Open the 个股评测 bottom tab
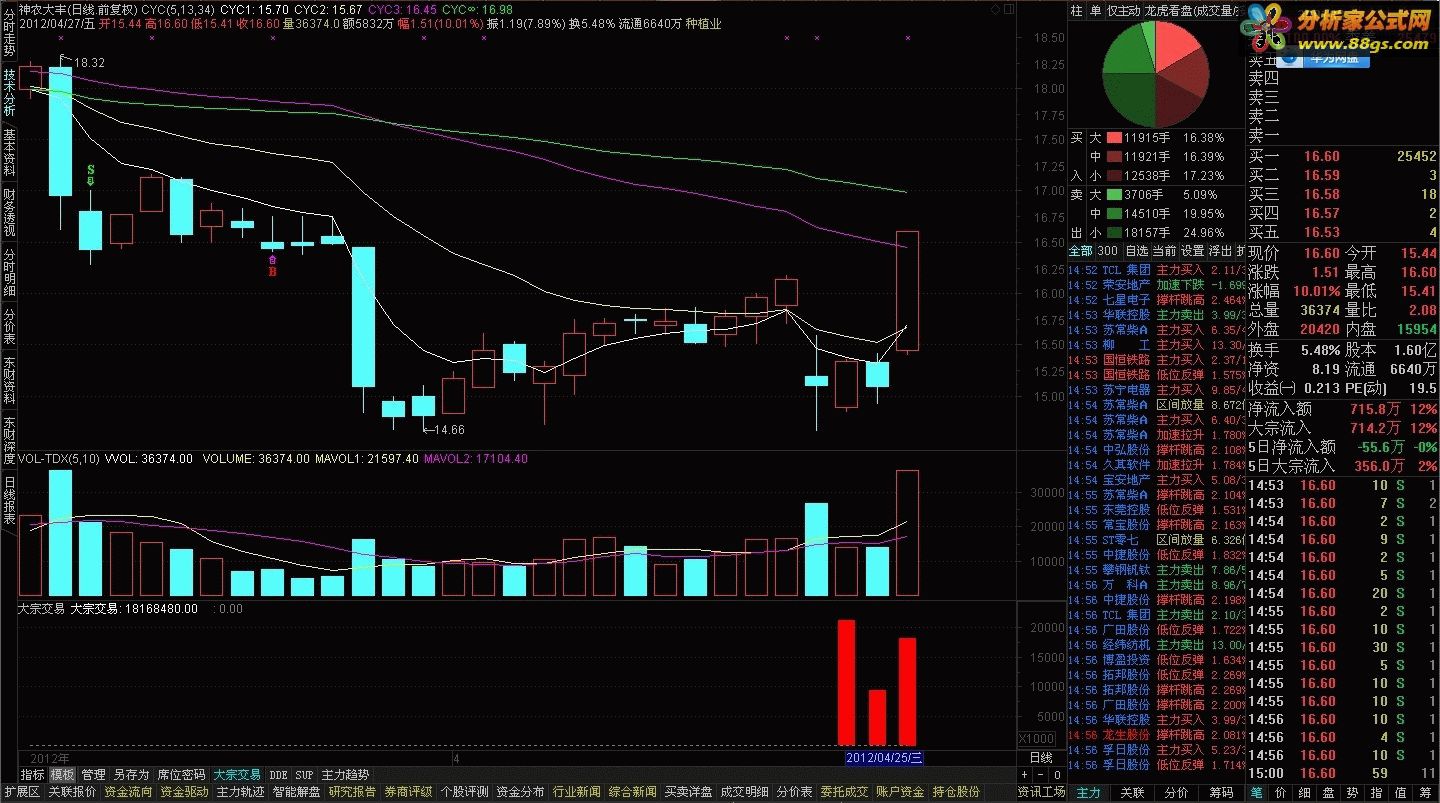This screenshot has width=1440, height=803. click(x=464, y=792)
